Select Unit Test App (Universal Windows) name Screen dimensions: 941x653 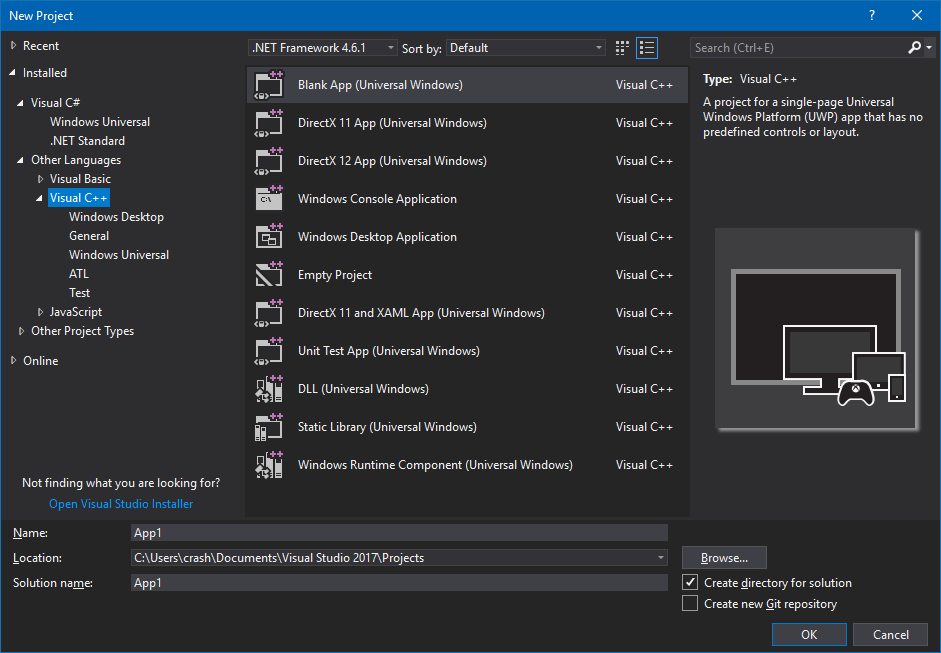coord(389,351)
